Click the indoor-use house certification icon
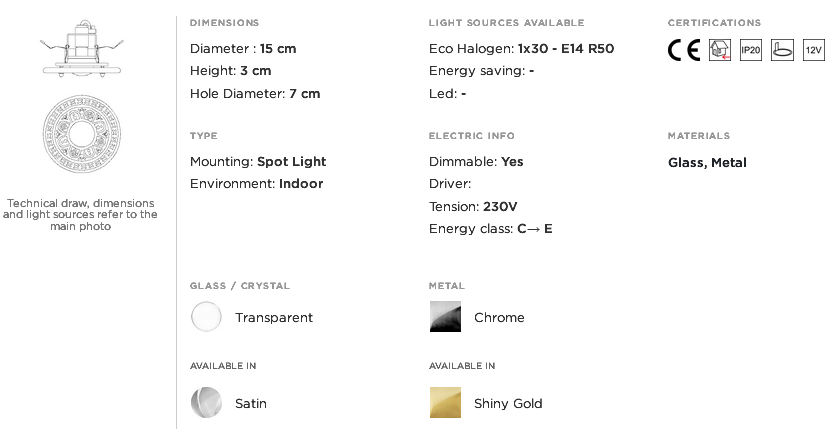The height and width of the screenshot is (429, 833). 720,50
